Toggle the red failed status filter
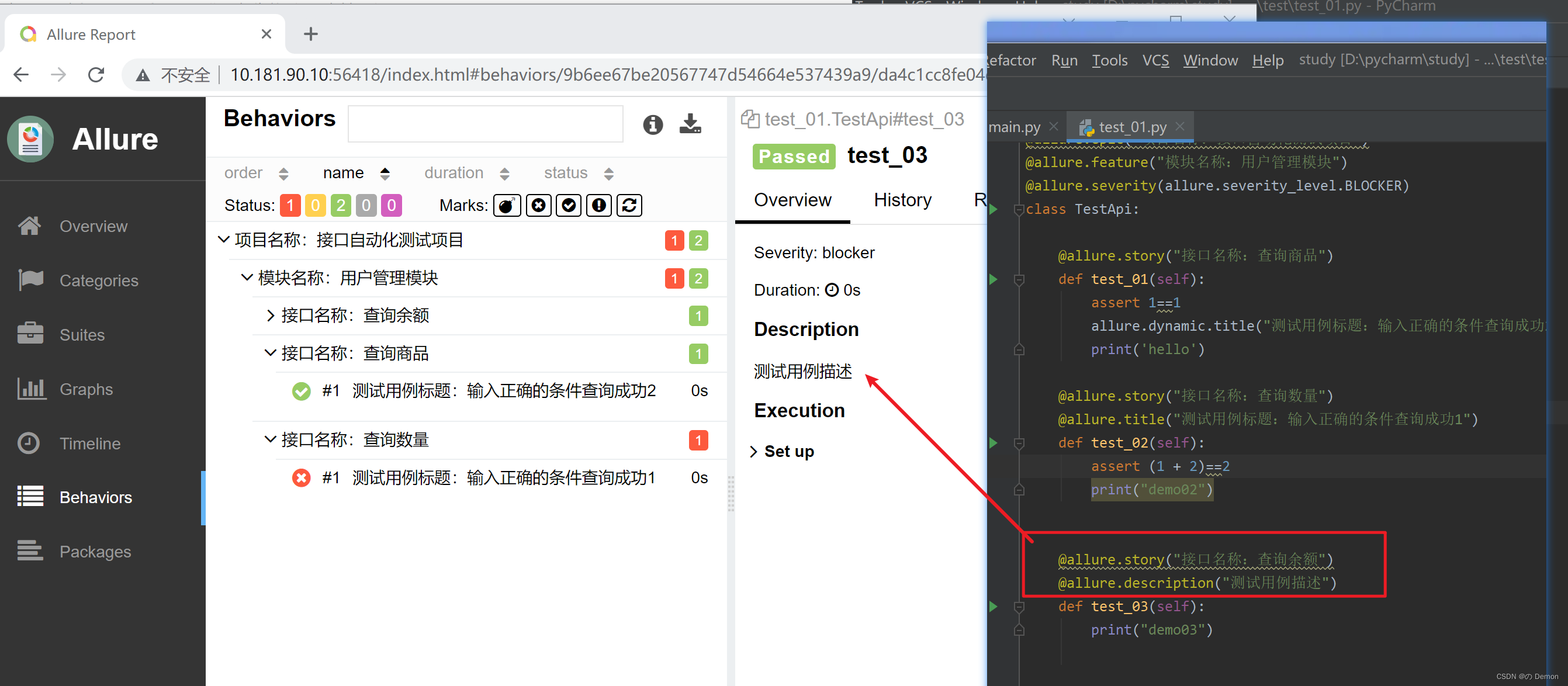Viewport: 1568px width, 686px height. click(290, 206)
